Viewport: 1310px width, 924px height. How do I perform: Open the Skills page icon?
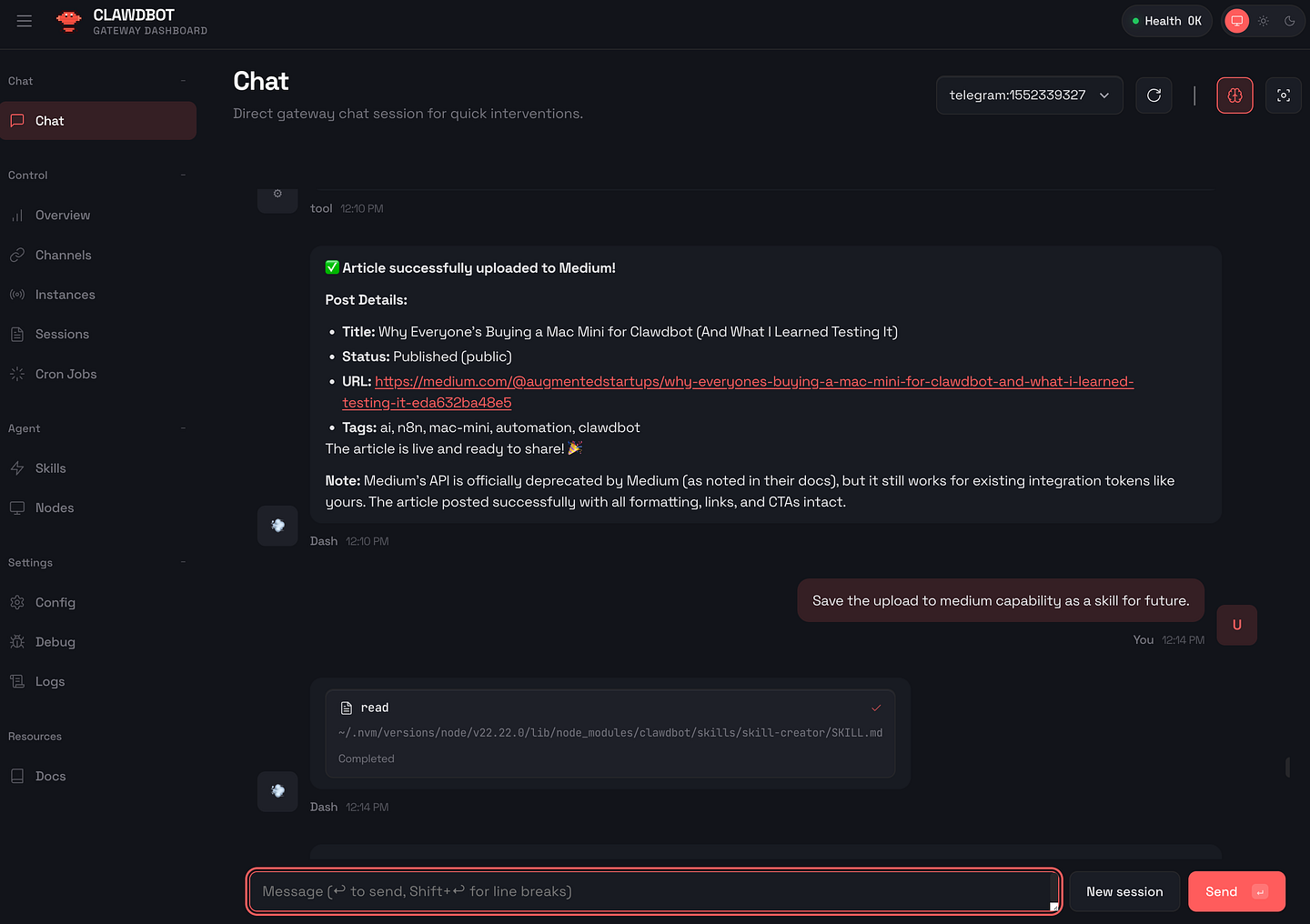coord(17,468)
